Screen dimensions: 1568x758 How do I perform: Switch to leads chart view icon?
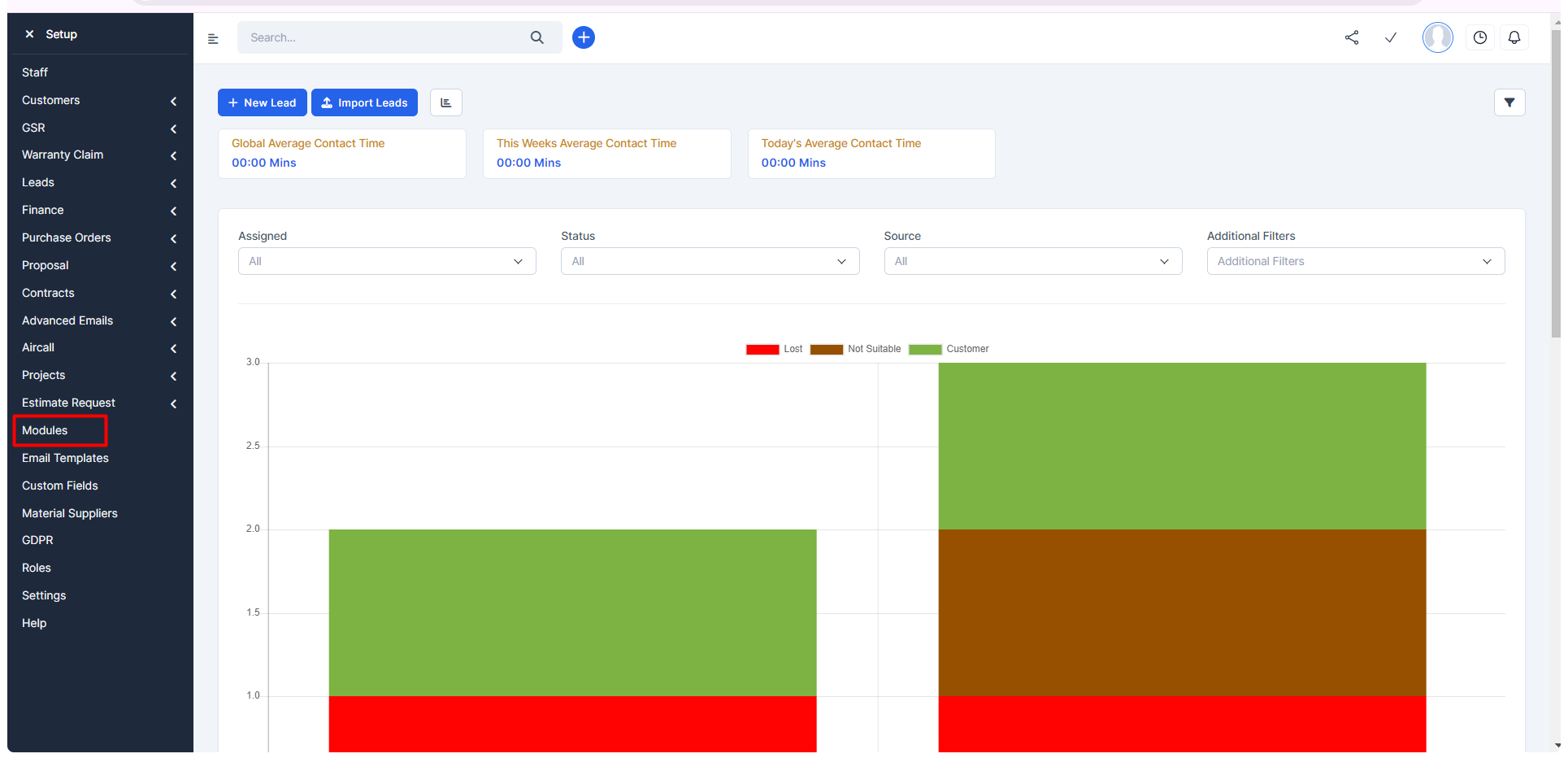446,102
